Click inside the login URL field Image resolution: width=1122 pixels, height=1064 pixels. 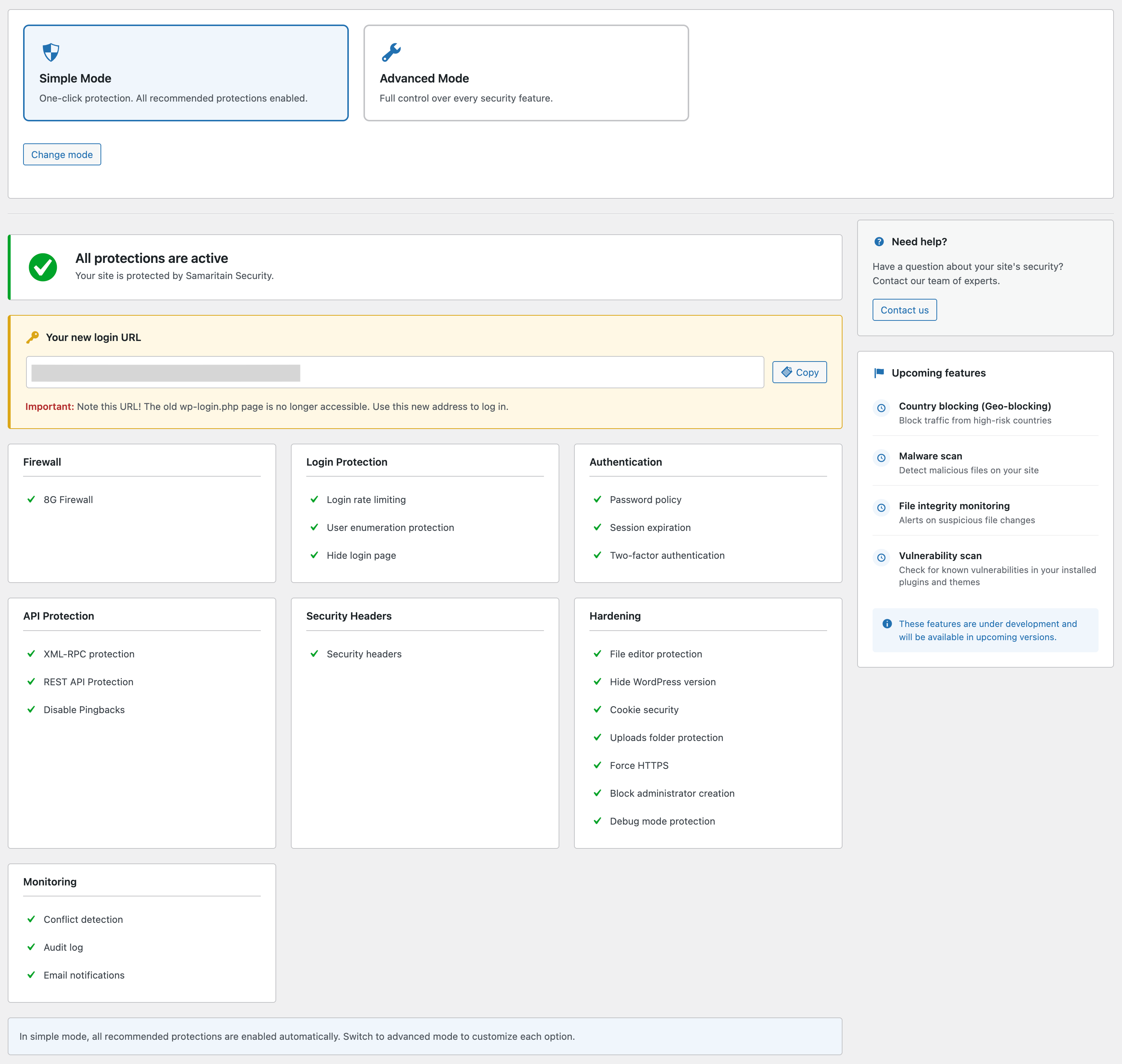pyautogui.click(x=395, y=372)
